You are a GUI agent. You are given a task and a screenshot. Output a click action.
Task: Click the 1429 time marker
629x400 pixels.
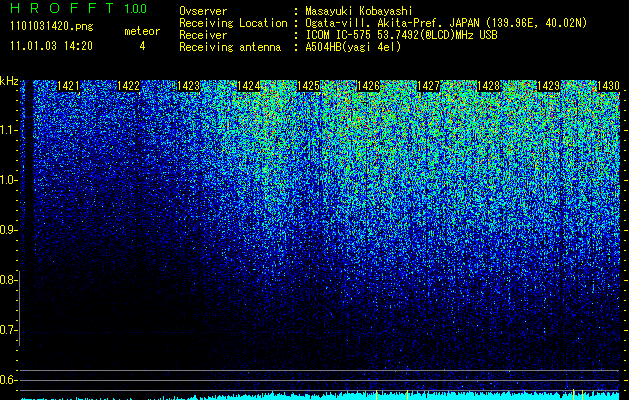pos(548,86)
